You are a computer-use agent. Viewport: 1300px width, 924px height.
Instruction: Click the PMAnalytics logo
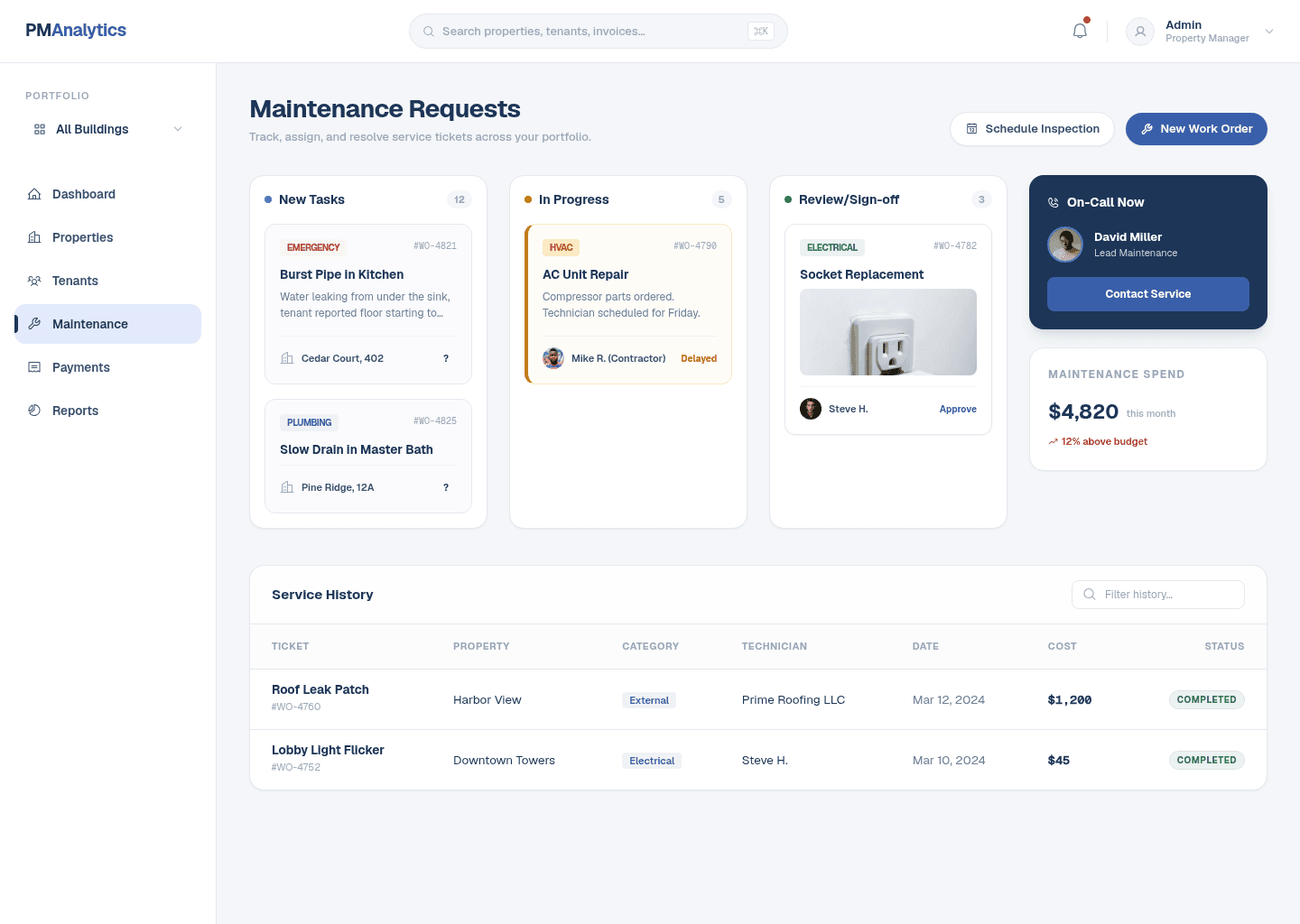click(x=76, y=30)
